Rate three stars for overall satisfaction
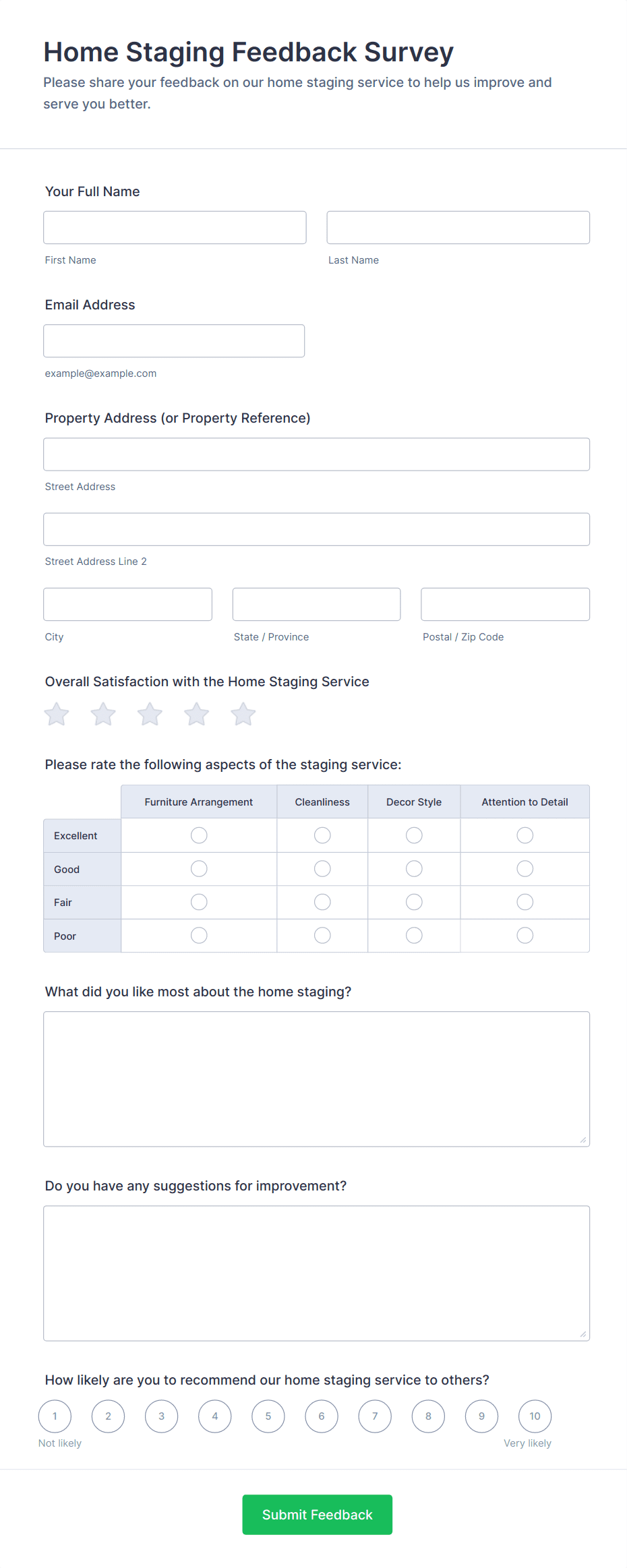The image size is (627, 1568). 150,714
